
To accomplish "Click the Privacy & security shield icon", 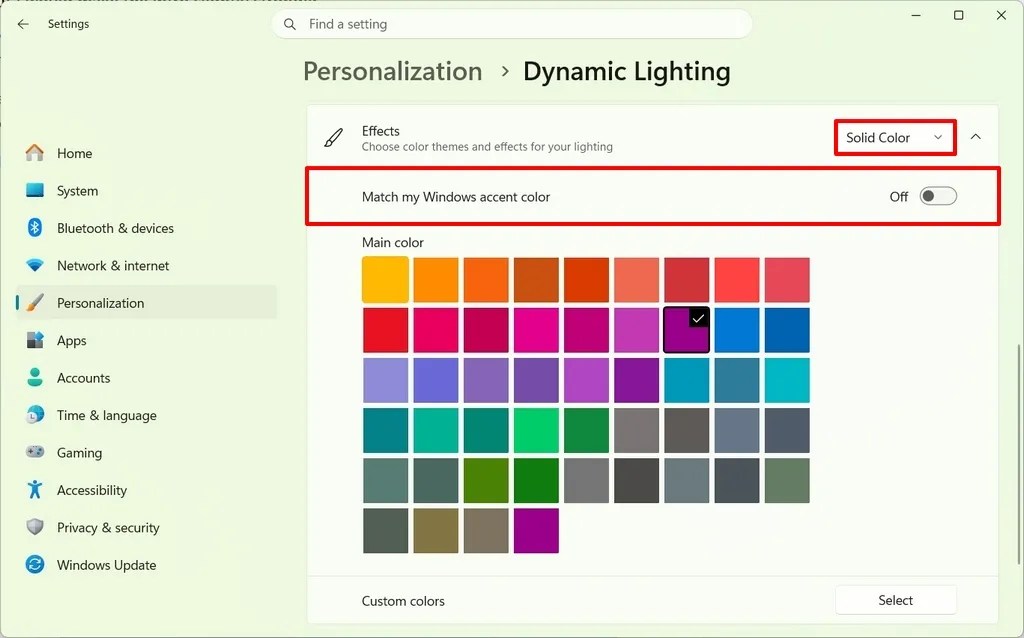I will (35, 527).
